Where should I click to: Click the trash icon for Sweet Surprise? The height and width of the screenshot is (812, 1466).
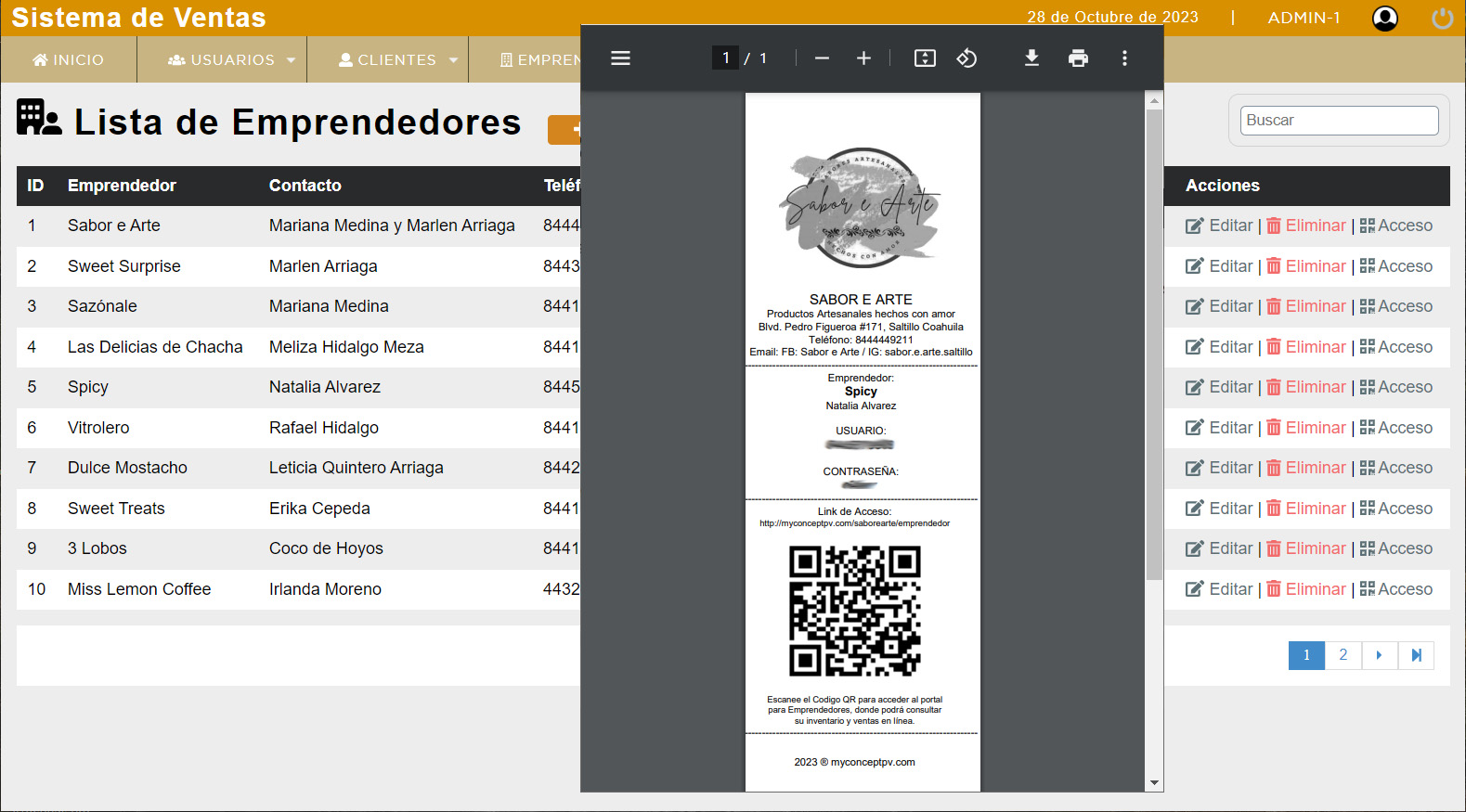pos(1274,266)
